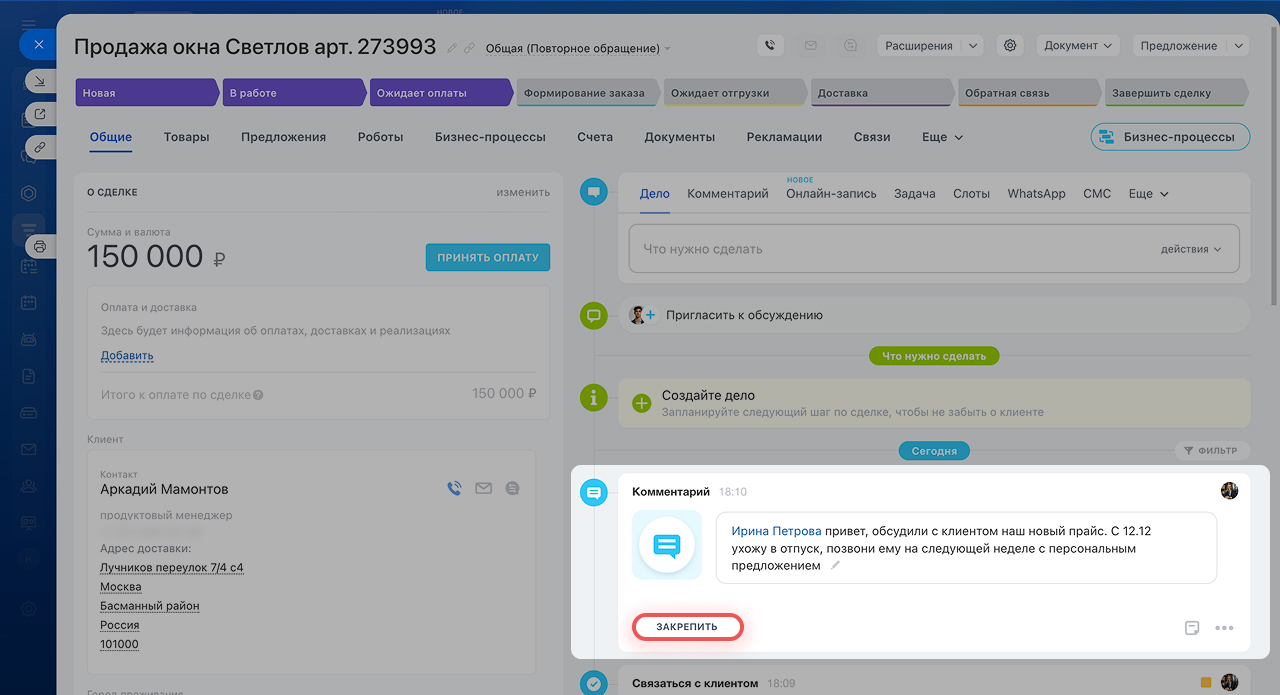Select the Комментарий timeline tab

coord(728,193)
